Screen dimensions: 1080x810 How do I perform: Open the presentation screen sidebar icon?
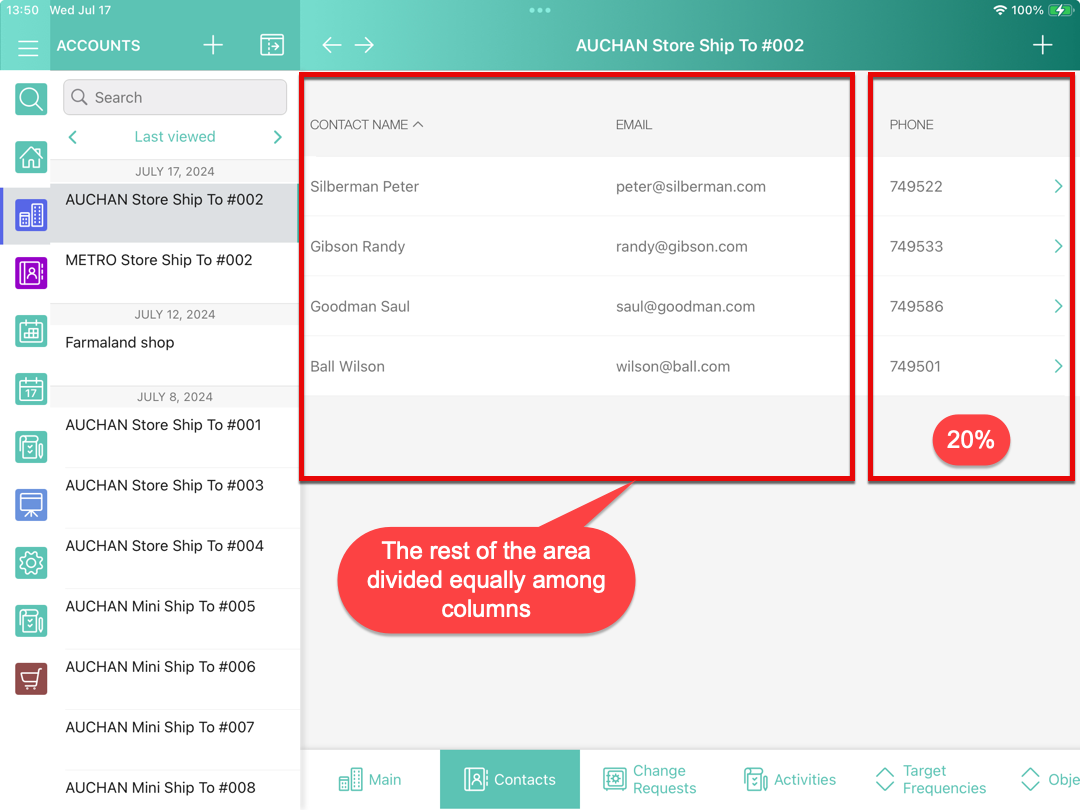click(x=31, y=505)
